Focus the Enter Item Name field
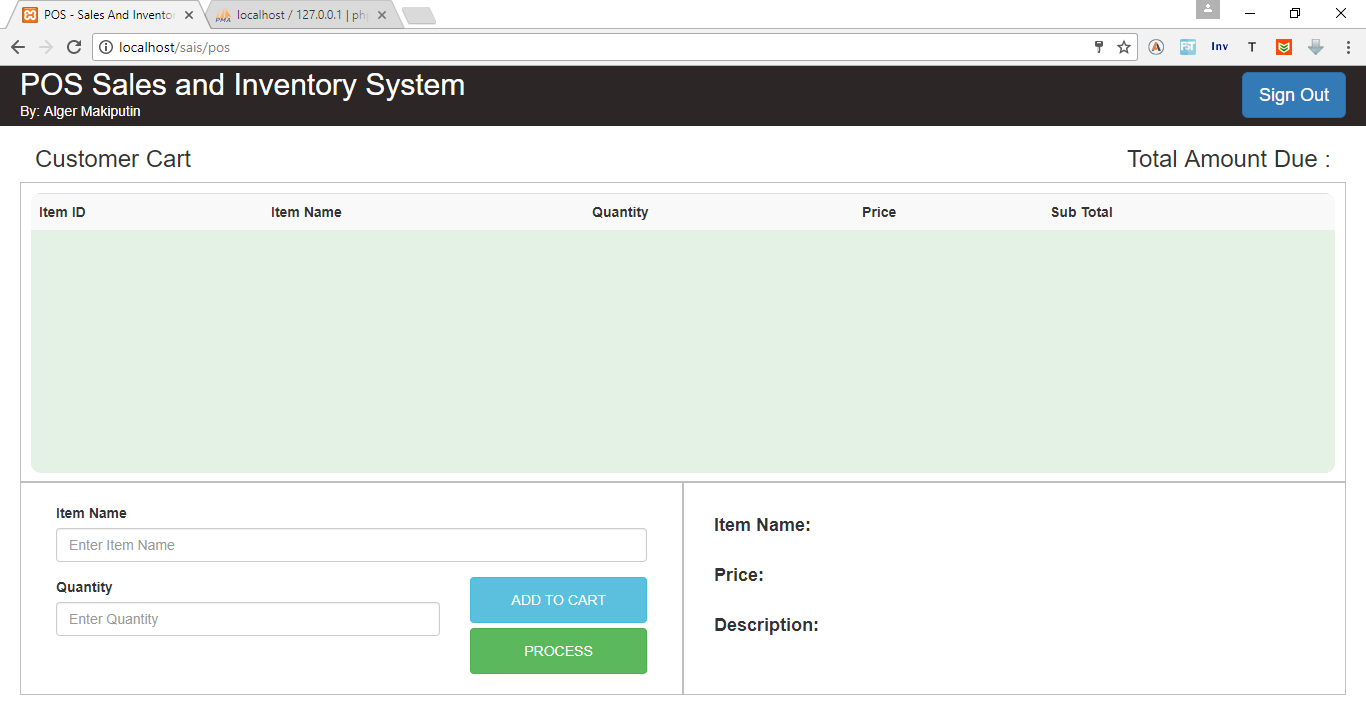 point(351,545)
